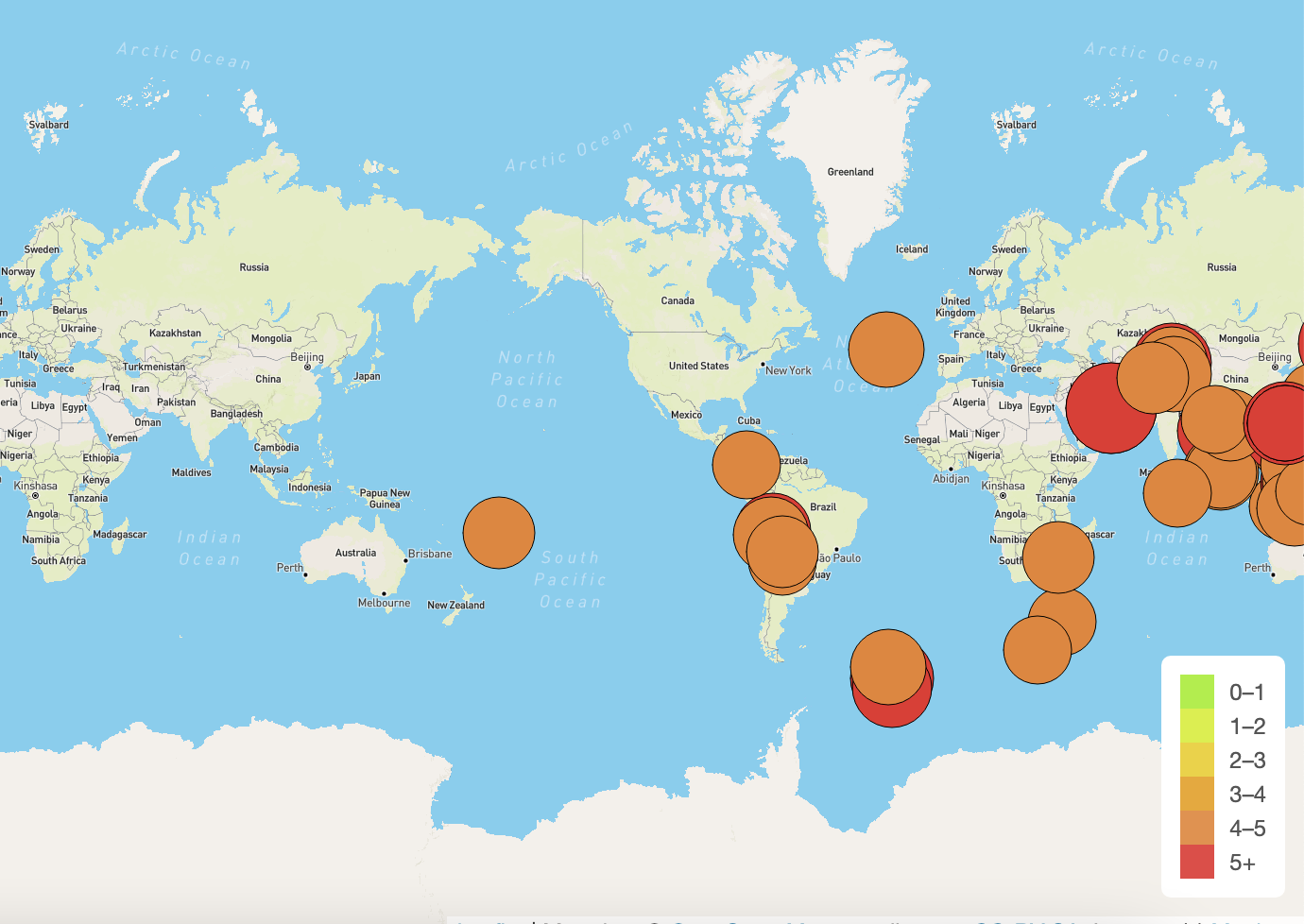Click the "Australia" map label

[355, 553]
